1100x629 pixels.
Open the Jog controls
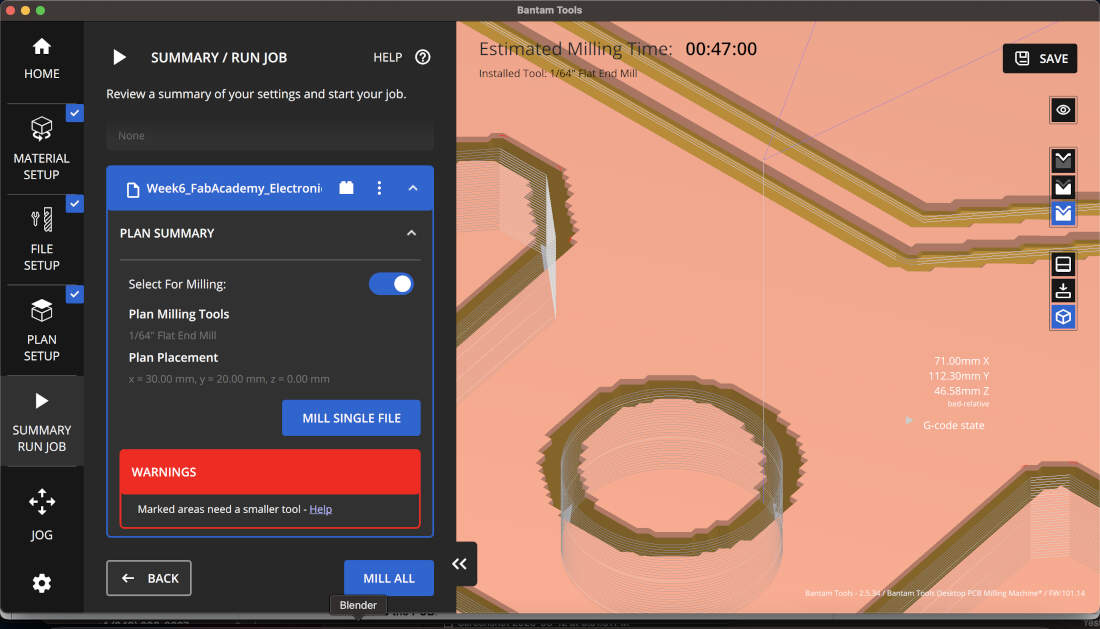click(41, 515)
